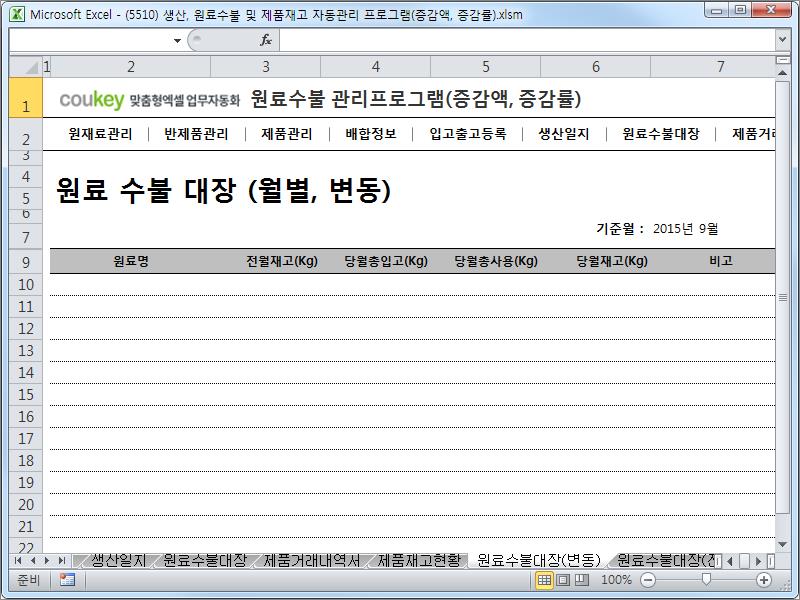800x600 pixels.
Task: Click the insert function fx icon
Action: pos(265,40)
